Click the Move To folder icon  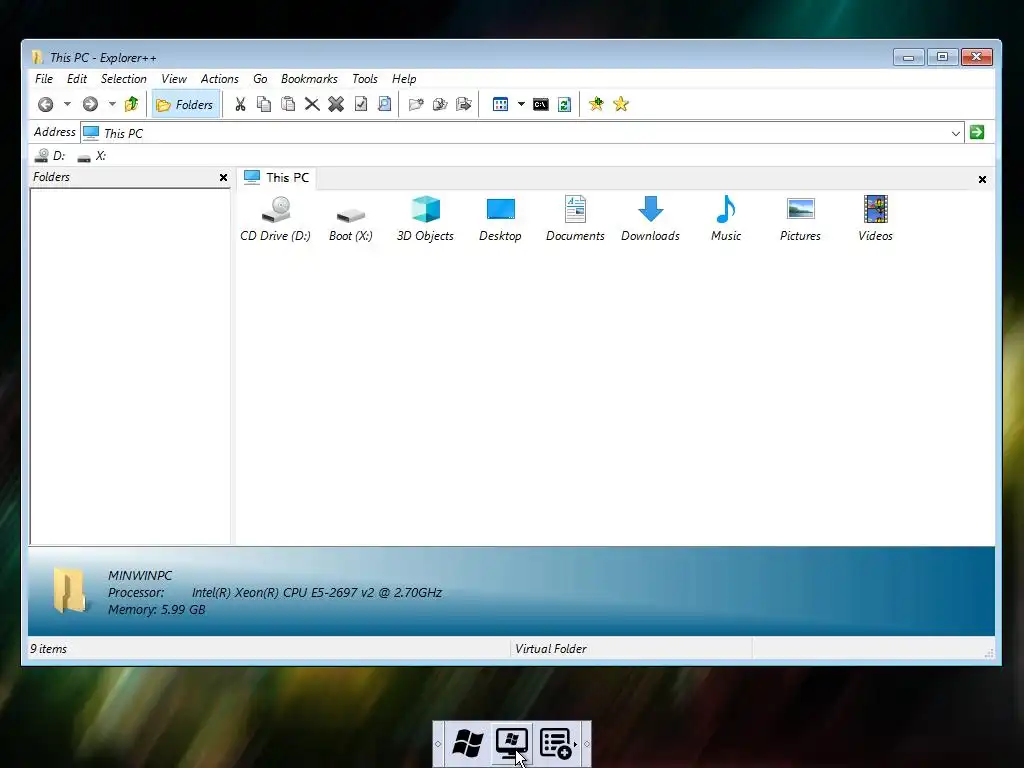point(464,104)
